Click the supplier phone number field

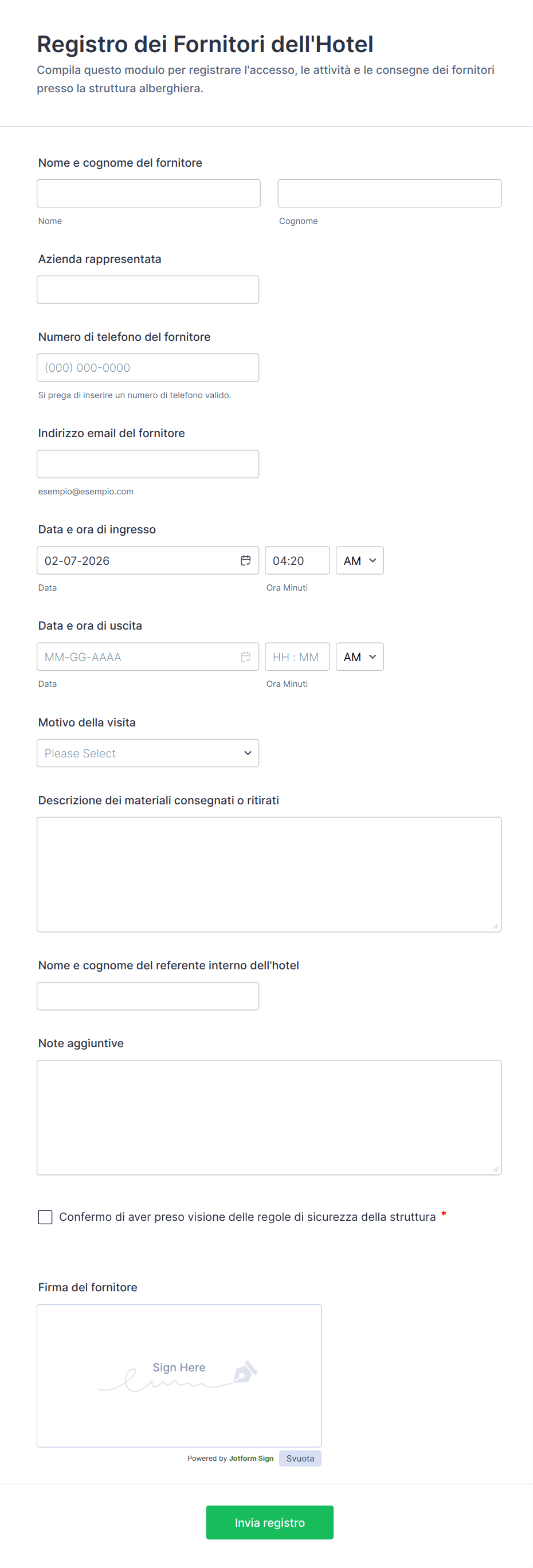147,368
